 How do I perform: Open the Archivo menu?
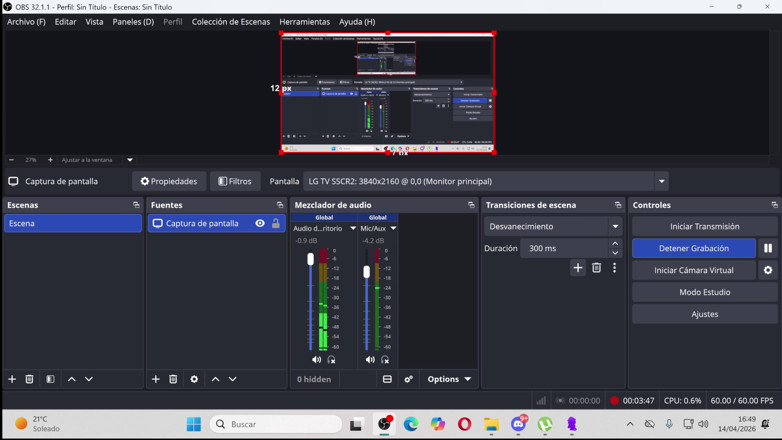coord(26,22)
